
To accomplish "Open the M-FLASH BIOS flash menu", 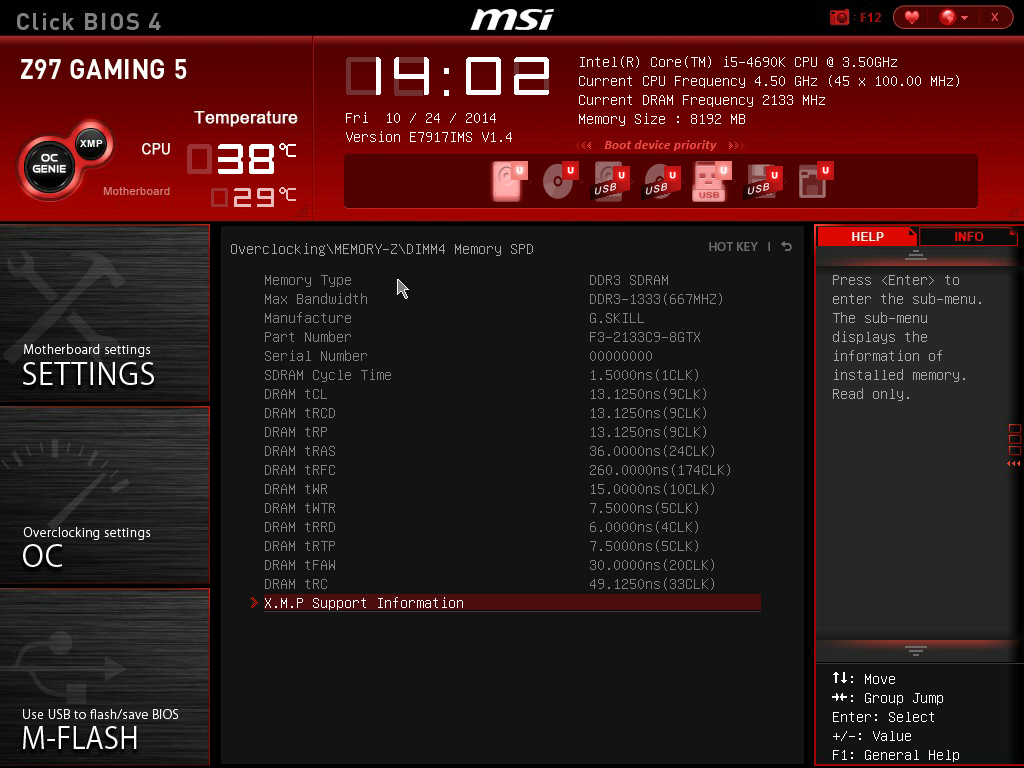I will 104,677.
